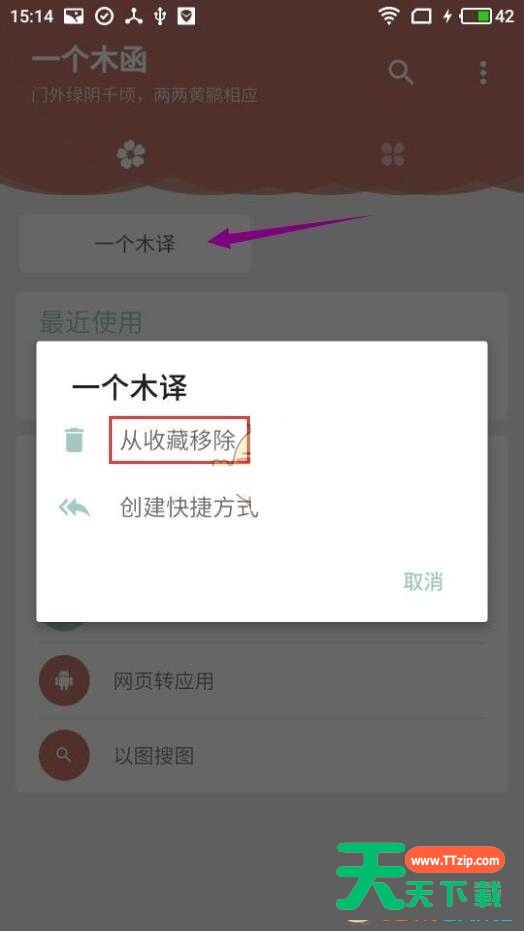Tap the 最近使用 section header

click(x=91, y=322)
